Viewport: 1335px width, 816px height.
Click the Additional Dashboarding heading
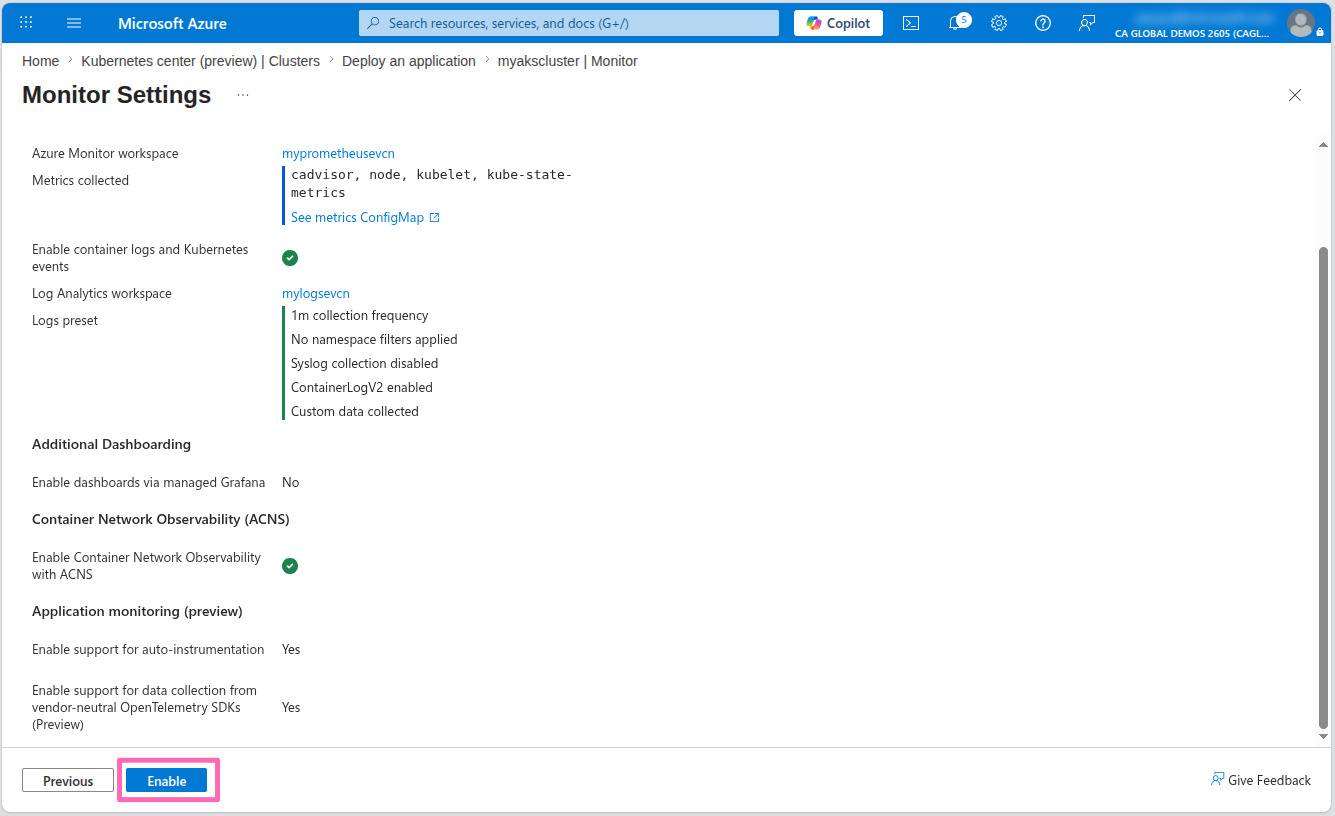click(111, 444)
